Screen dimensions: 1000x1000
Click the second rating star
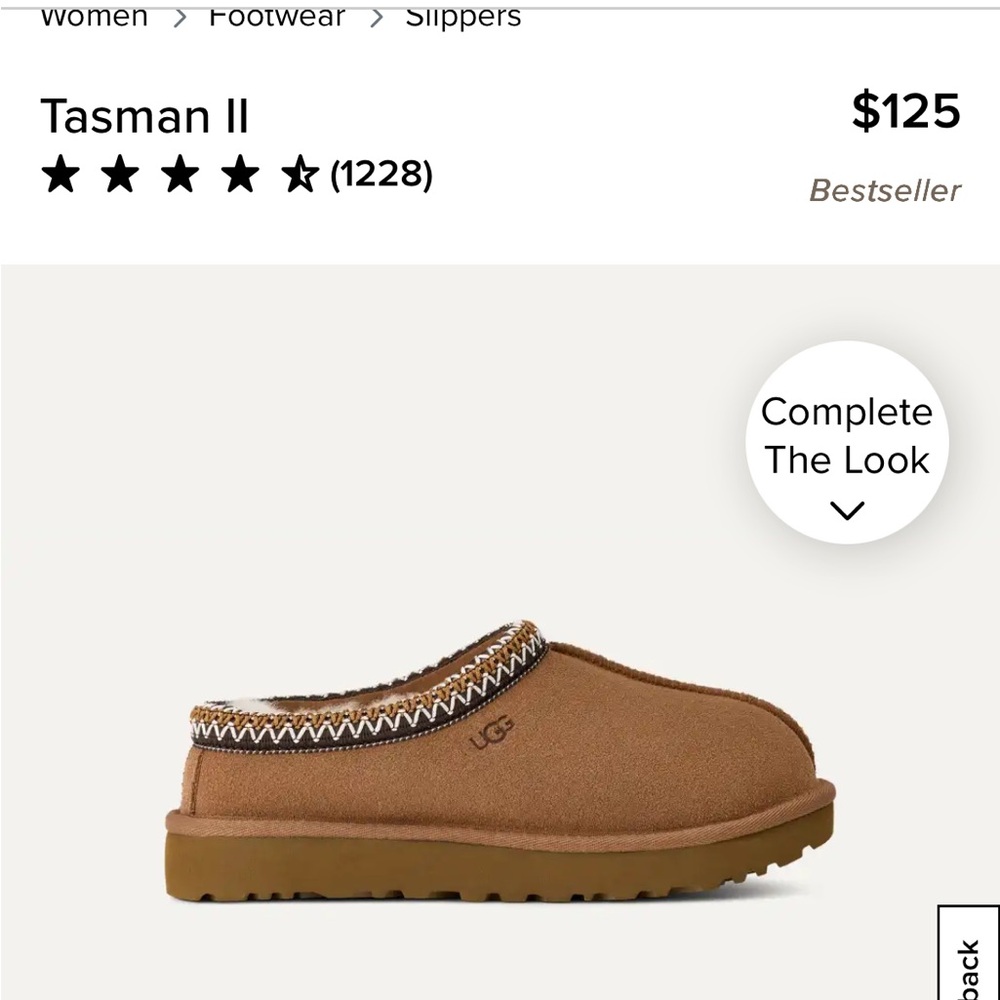coord(120,175)
